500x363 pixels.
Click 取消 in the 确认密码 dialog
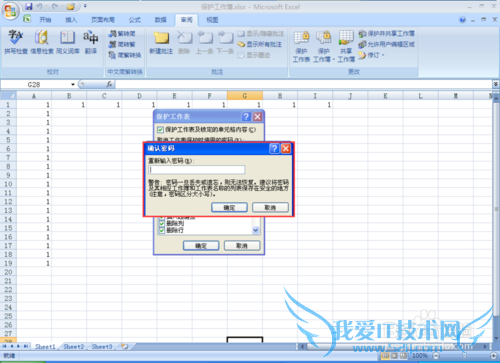(270, 207)
